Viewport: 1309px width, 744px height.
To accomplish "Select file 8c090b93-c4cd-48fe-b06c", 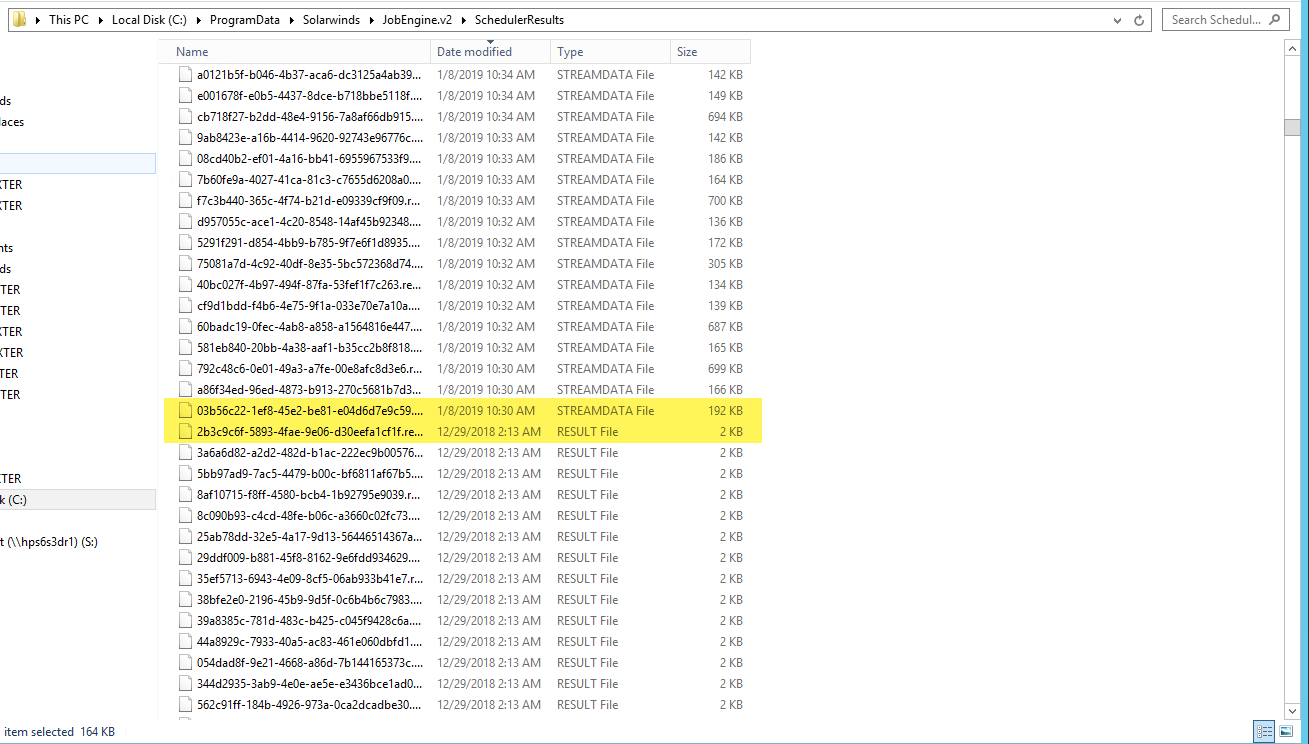I will pos(310,515).
